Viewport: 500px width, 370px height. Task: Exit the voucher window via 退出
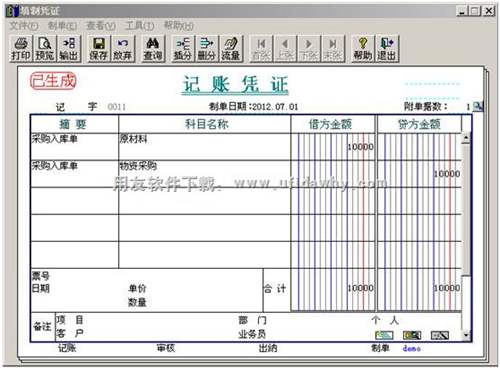pos(387,49)
